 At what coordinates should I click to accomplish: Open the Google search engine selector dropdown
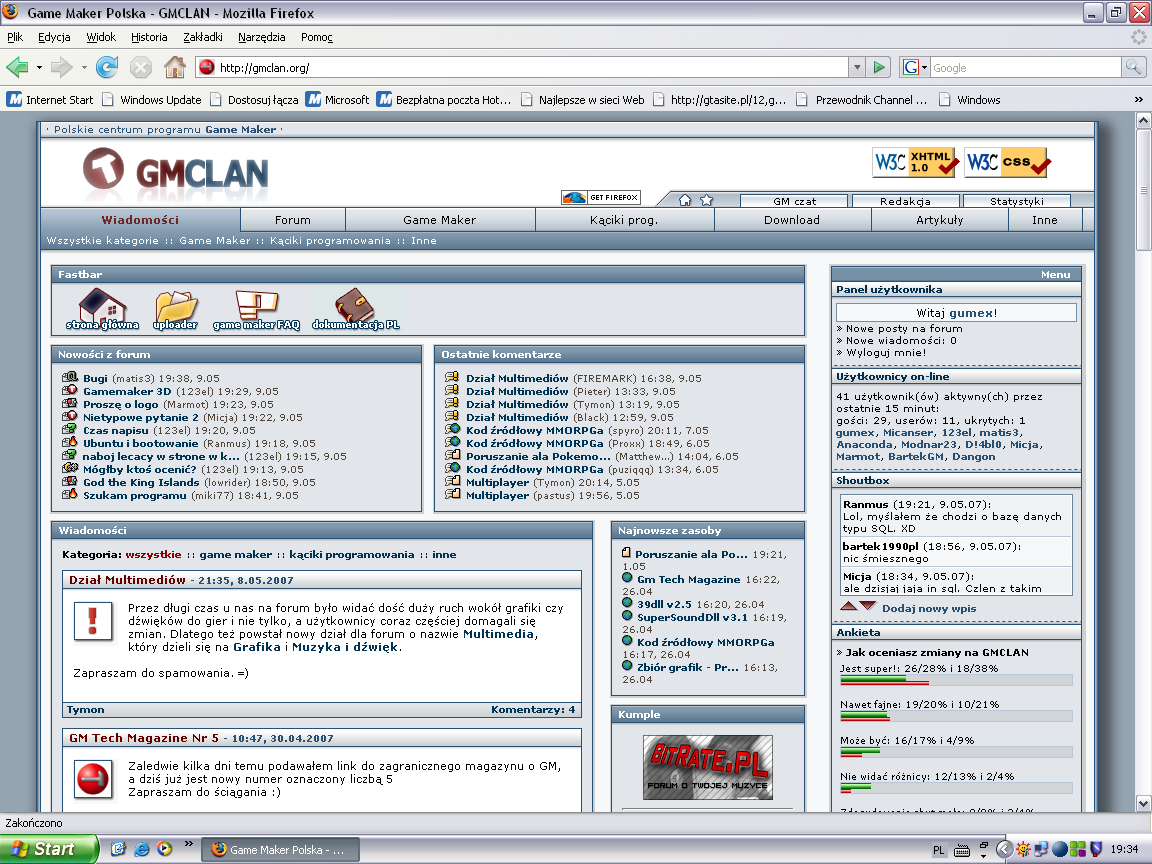tap(915, 67)
